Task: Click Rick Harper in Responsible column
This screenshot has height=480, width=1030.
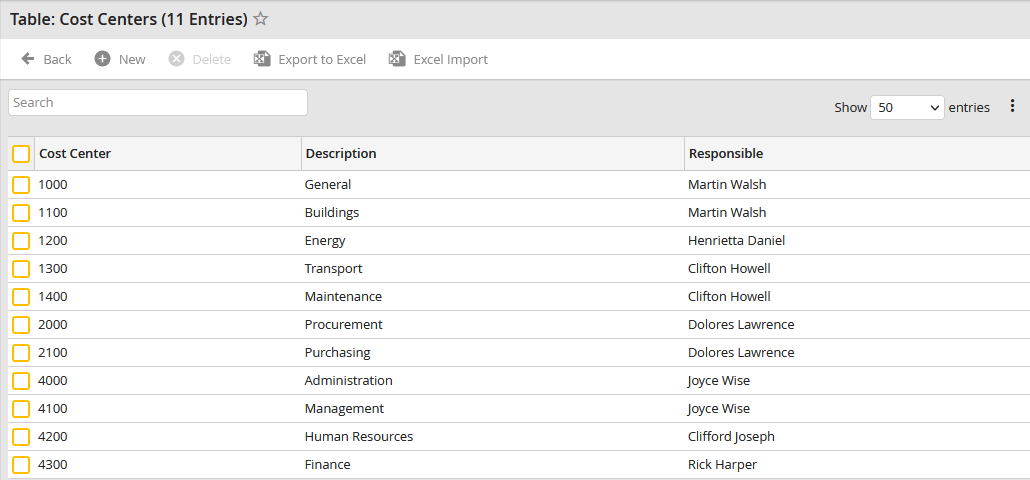Action: [x=723, y=465]
